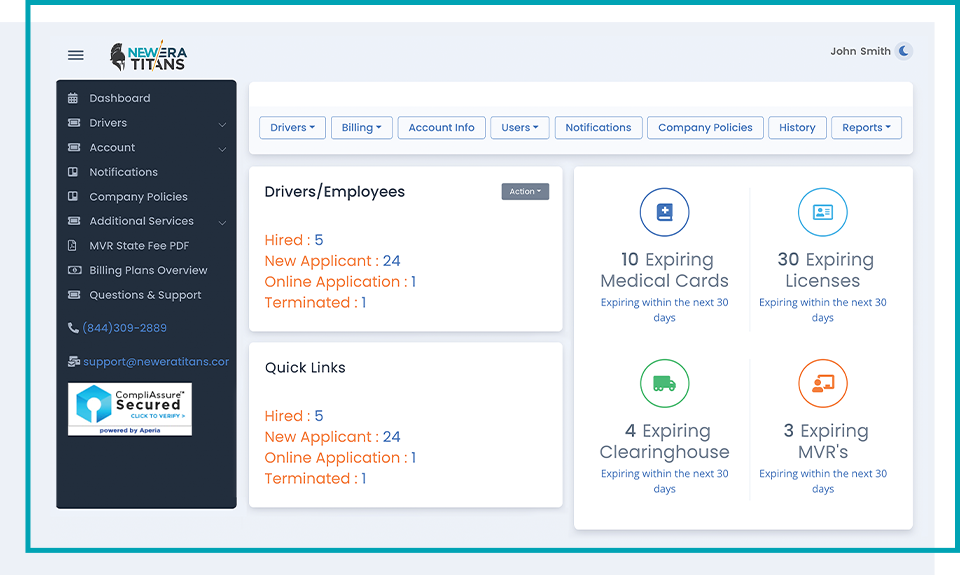The width and height of the screenshot is (960, 575).
Task: Click the support@neweratitans email link
Action: click(x=156, y=362)
